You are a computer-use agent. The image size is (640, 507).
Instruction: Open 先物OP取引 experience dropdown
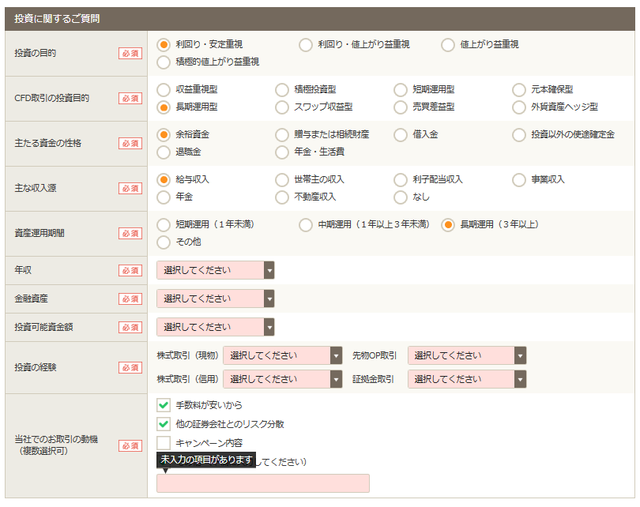pyautogui.click(x=467, y=356)
